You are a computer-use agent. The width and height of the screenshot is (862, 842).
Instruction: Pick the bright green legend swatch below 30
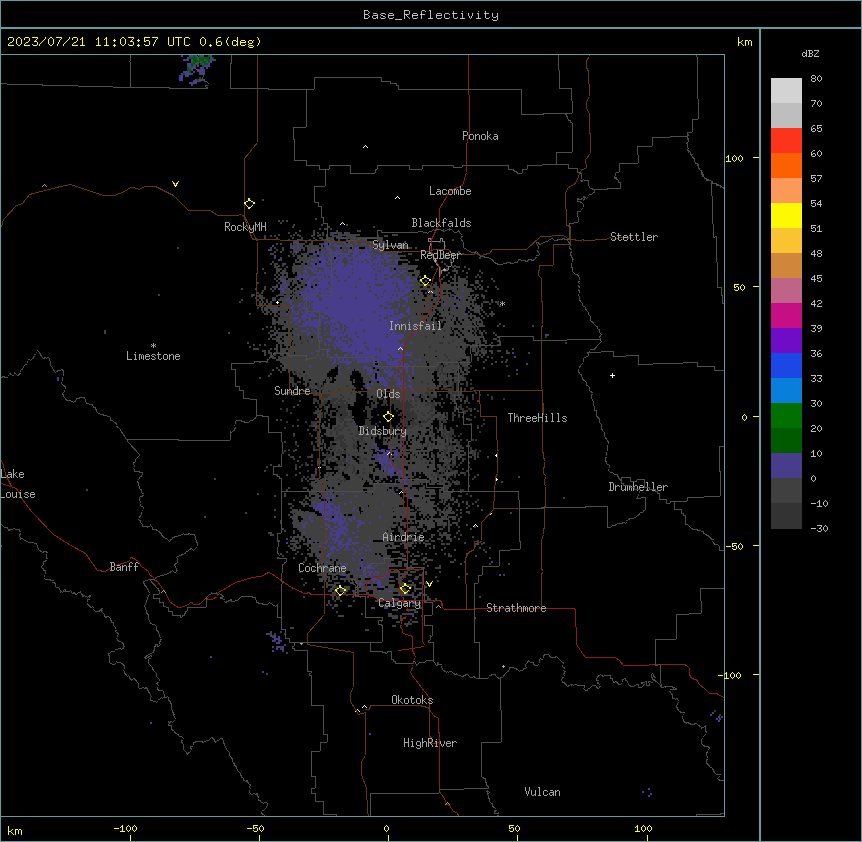pyautogui.click(x=786, y=416)
